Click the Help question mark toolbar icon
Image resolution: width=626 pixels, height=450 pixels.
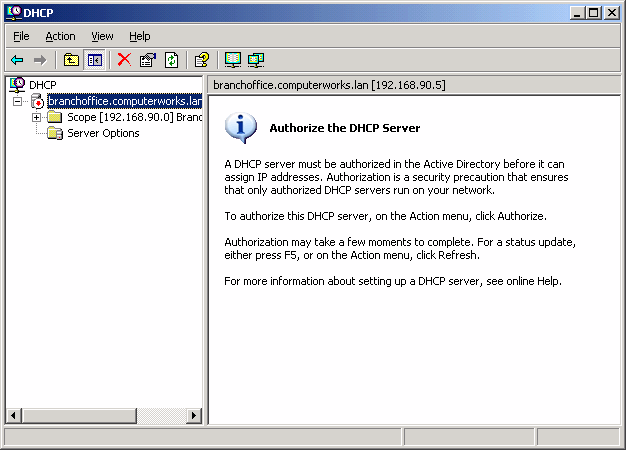[x=202, y=60]
